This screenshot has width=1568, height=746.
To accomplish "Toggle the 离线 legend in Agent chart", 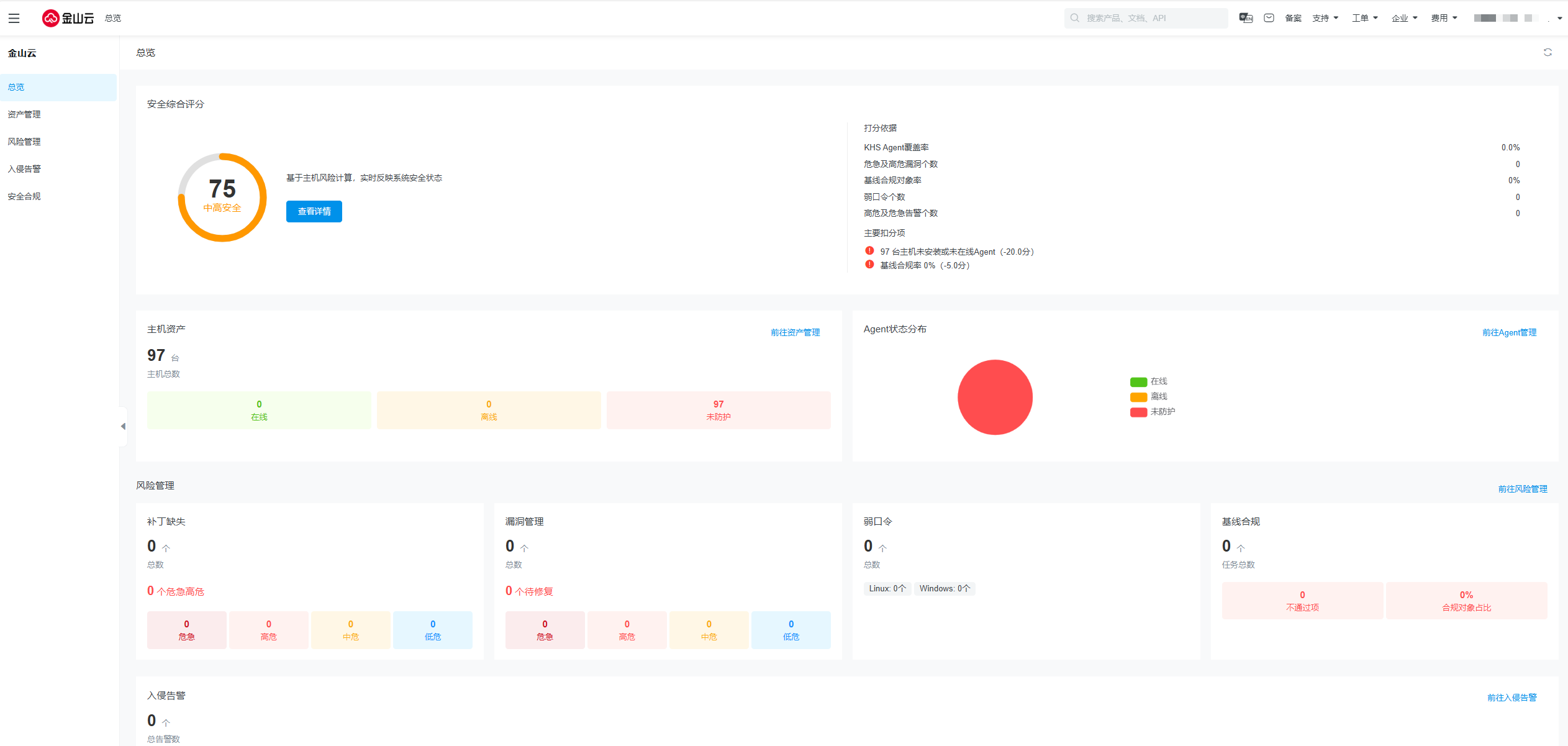I will click(x=1149, y=396).
